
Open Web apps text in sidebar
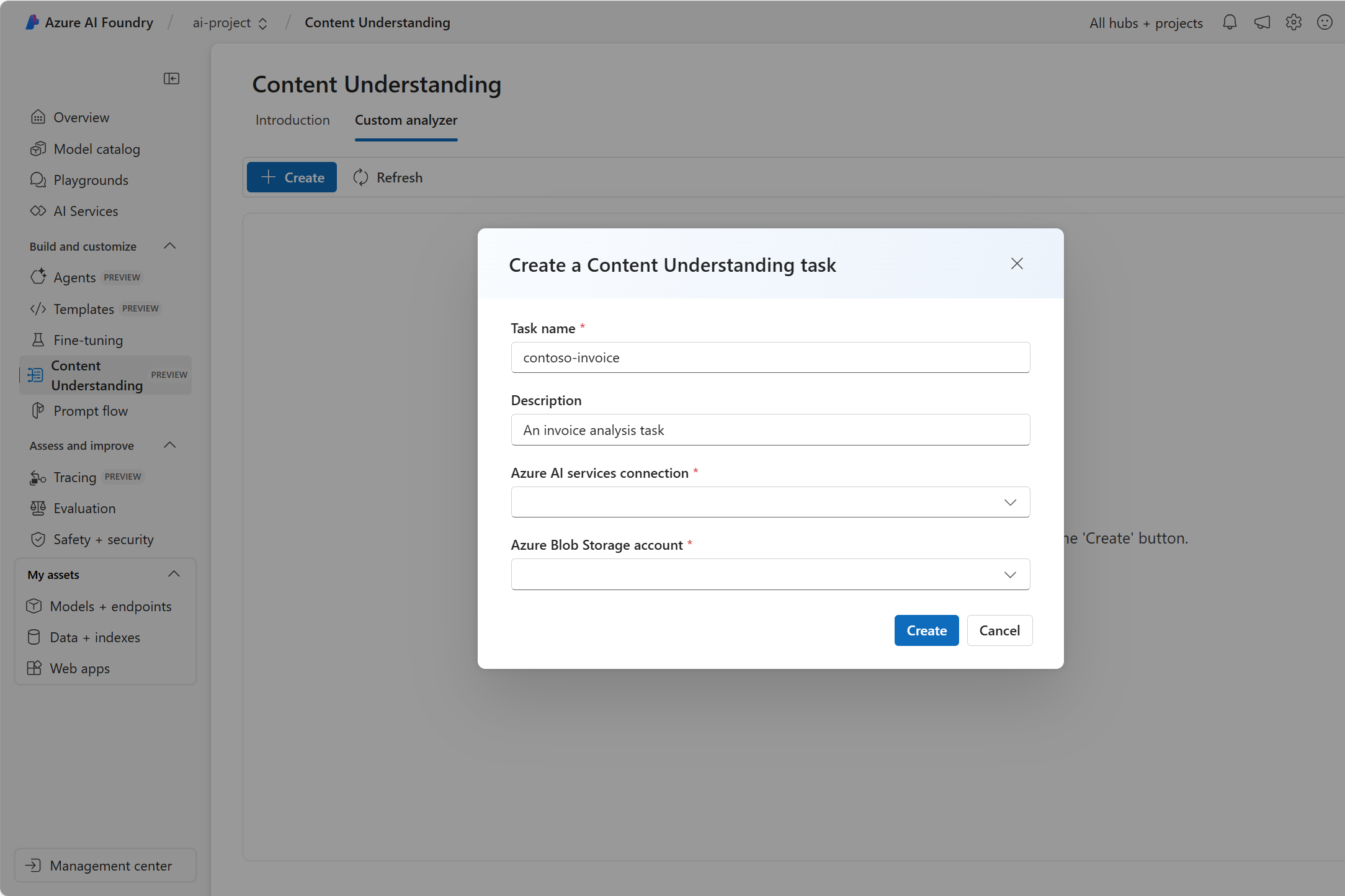tap(80, 668)
